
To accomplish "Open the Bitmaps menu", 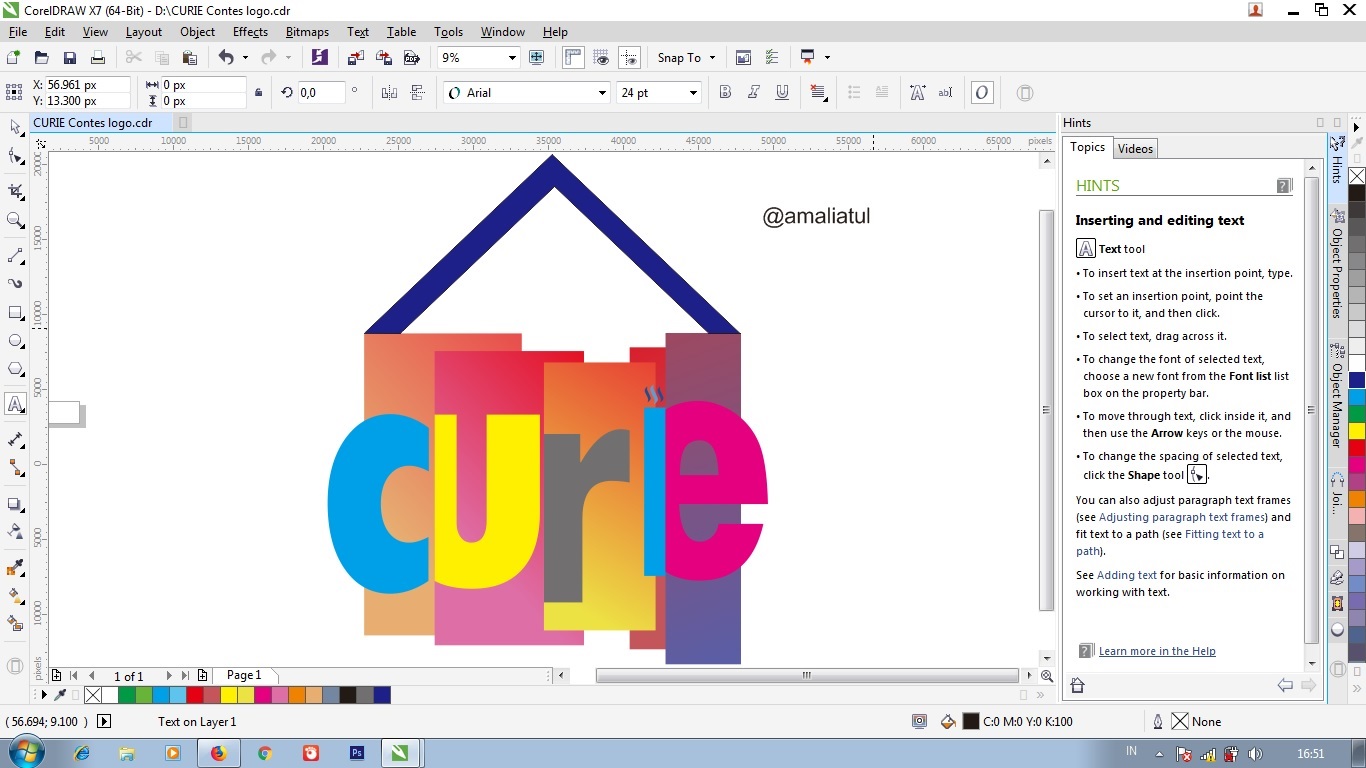I will (x=307, y=32).
